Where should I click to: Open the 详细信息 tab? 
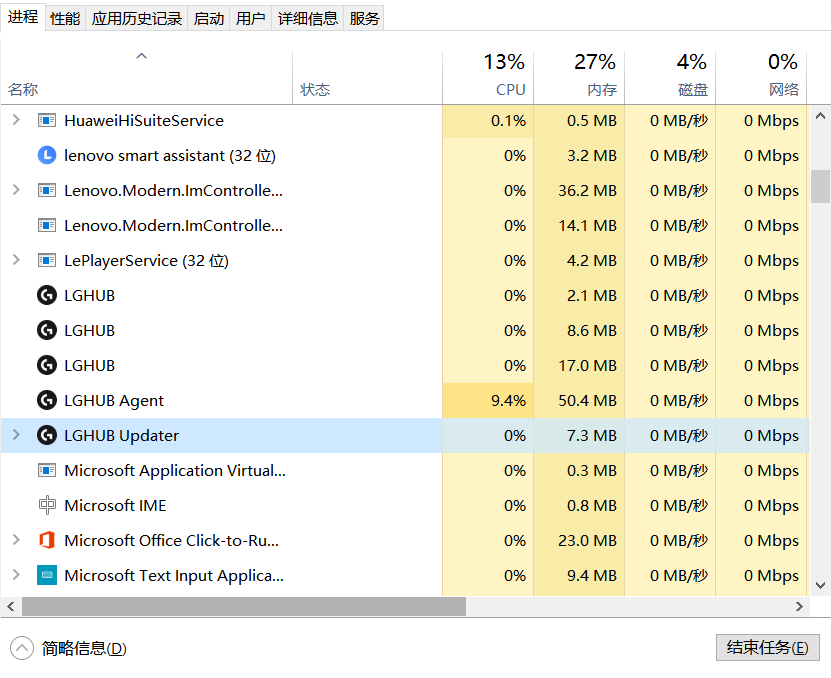click(308, 19)
